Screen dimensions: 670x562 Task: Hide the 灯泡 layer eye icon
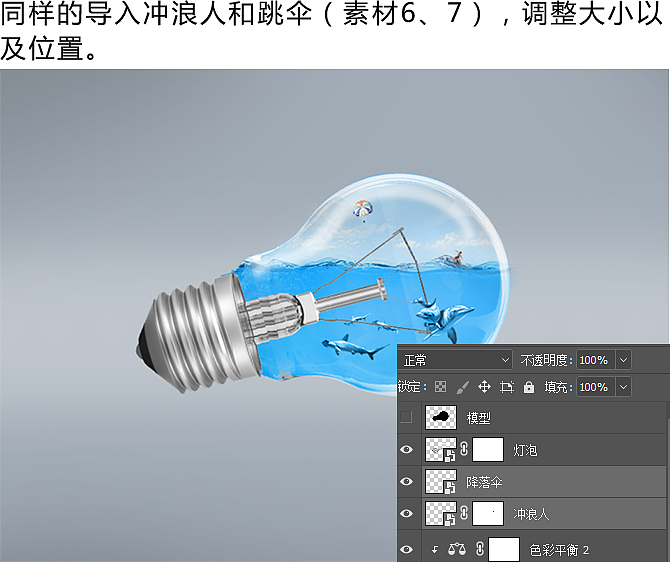(406, 450)
